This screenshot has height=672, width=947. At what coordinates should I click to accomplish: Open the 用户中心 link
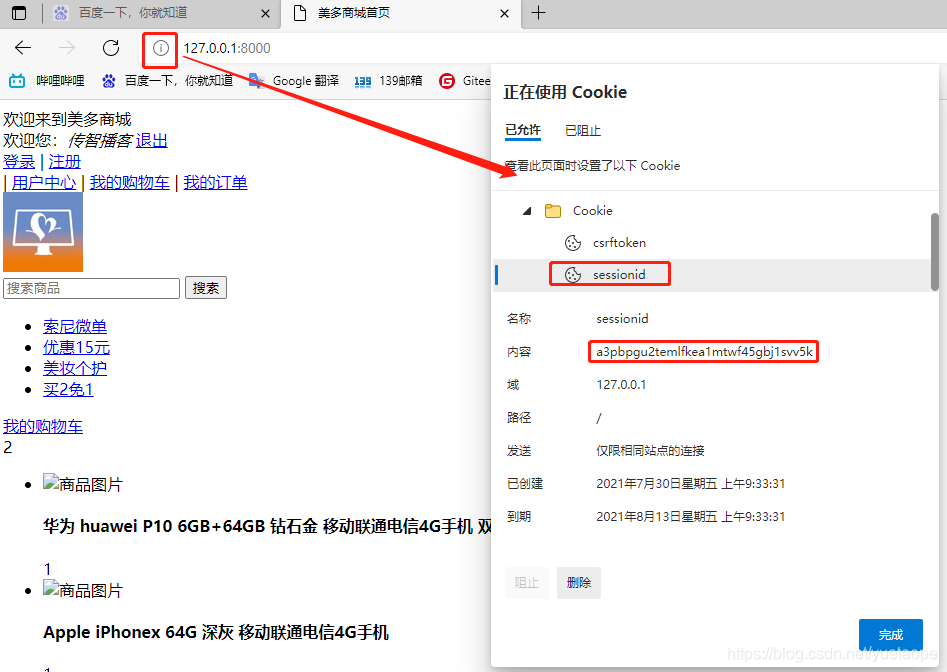point(44,183)
